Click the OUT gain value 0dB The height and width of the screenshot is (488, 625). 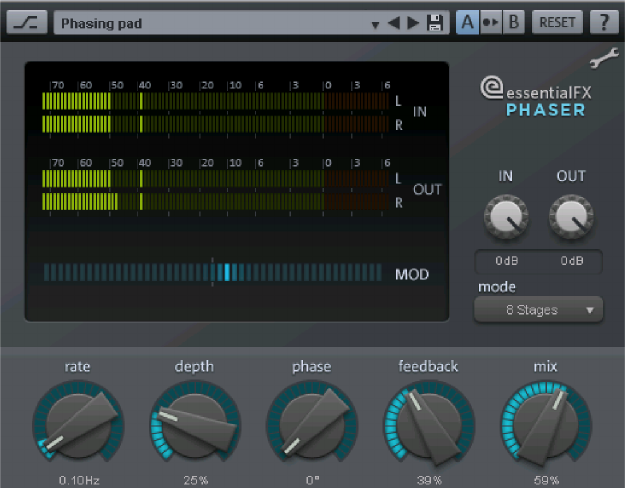[x=572, y=261]
